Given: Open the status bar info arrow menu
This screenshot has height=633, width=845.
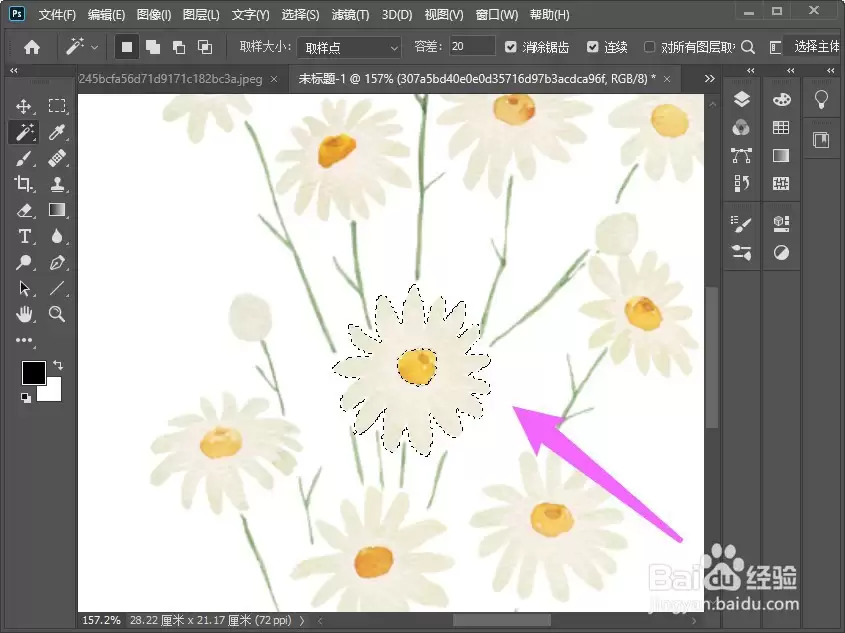Looking at the screenshot, I should (302, 621).
